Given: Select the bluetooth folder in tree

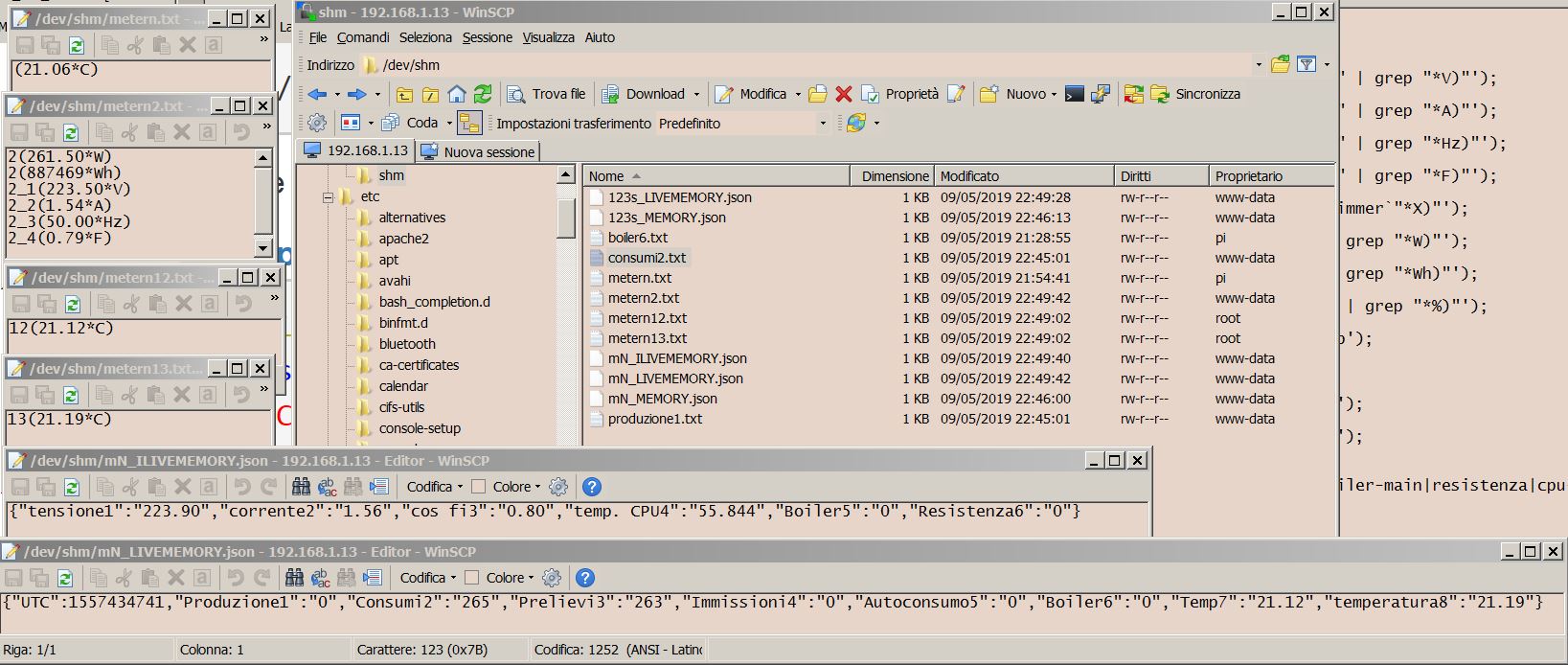Looking at the screenshot, I should [x=407, y=344].
